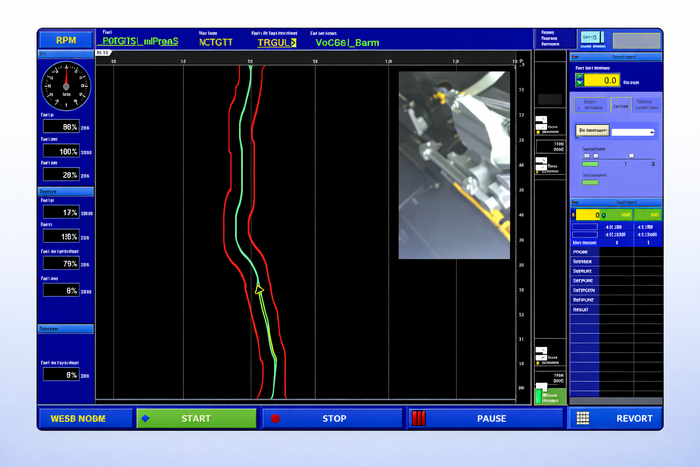Screen dimensions: 700x467
Task: Click the lower green indicator bar
Action: tap(590, 183)
